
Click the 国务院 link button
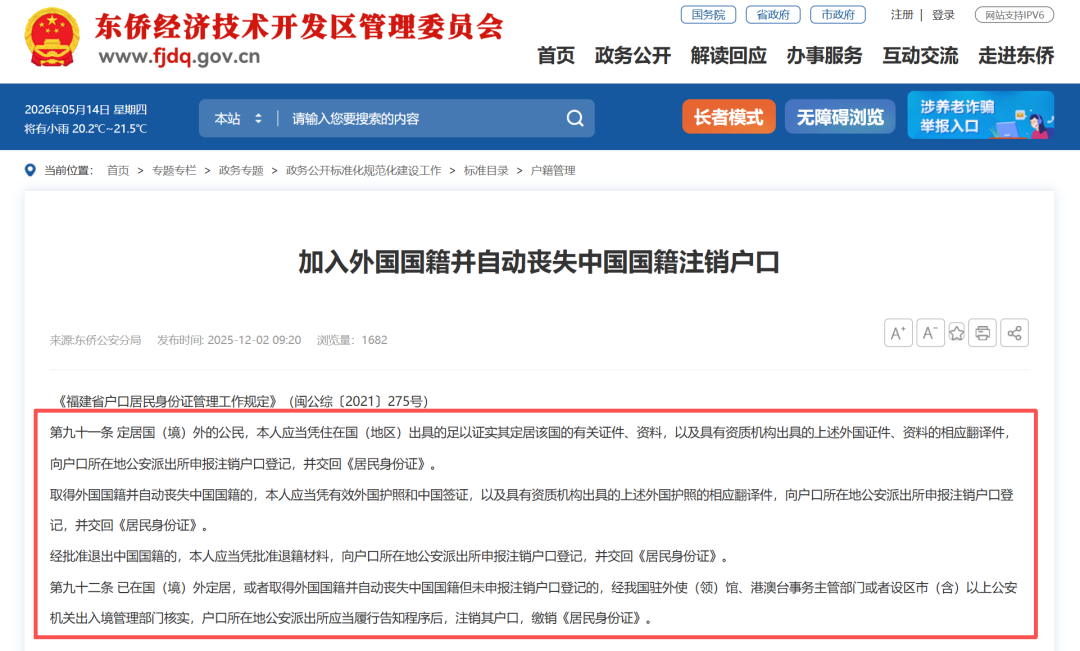point(709,14)
